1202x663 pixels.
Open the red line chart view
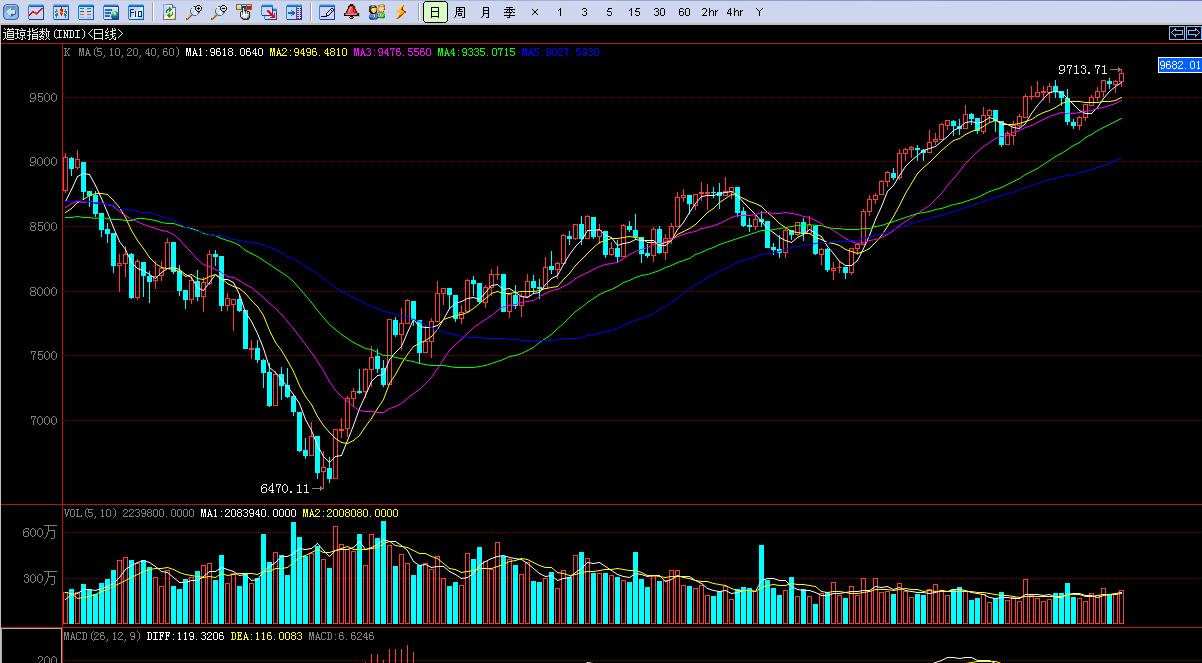point(36,12)
